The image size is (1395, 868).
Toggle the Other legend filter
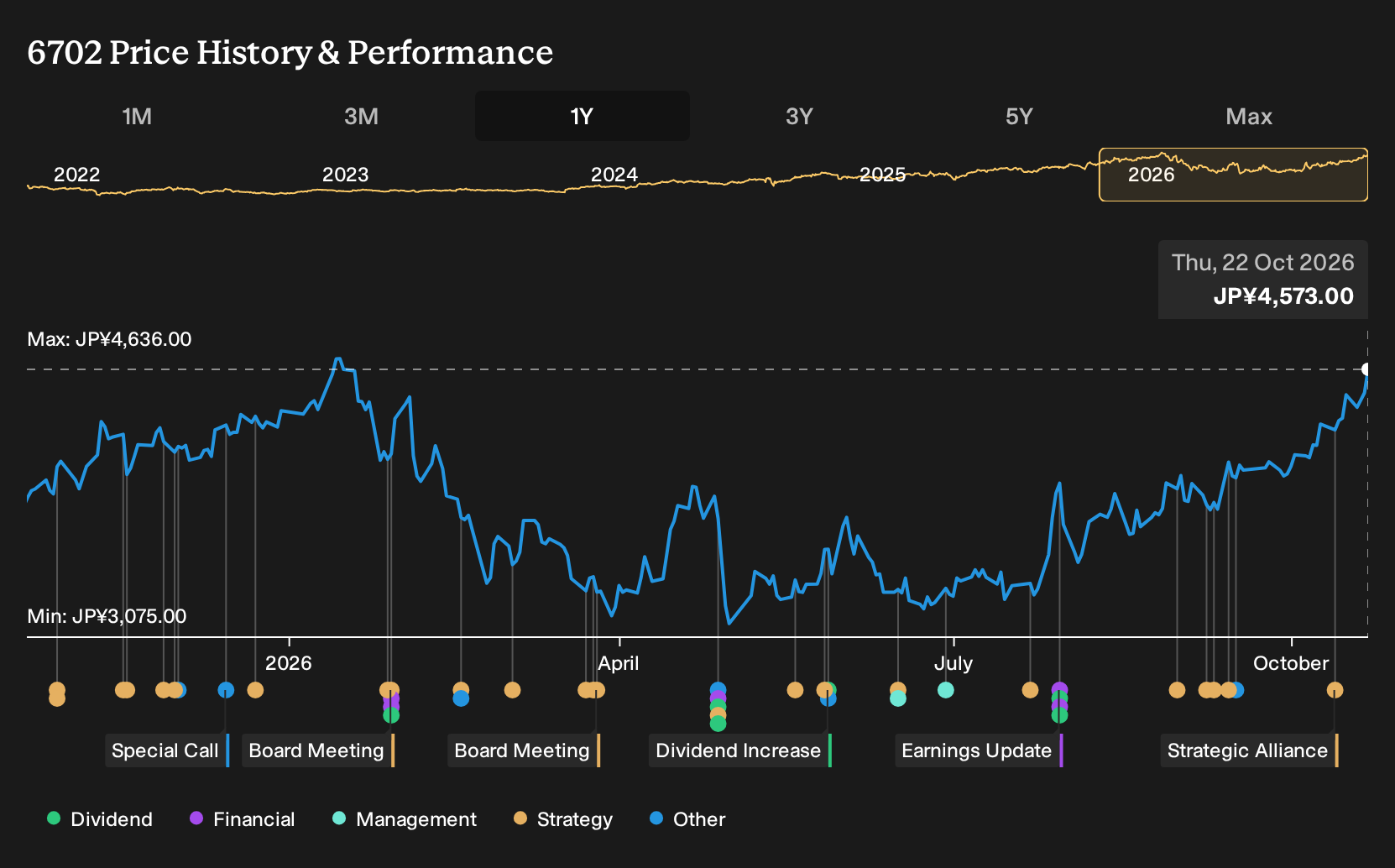(687, 819)
